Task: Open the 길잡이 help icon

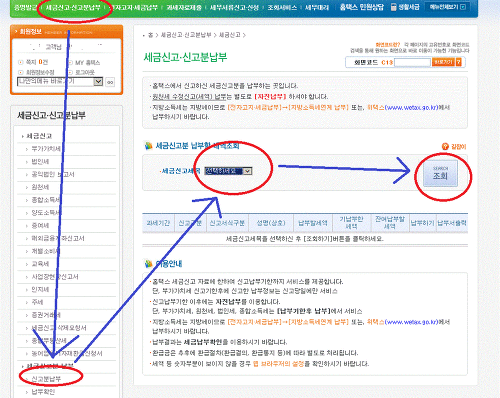Action: click(454, 146)
